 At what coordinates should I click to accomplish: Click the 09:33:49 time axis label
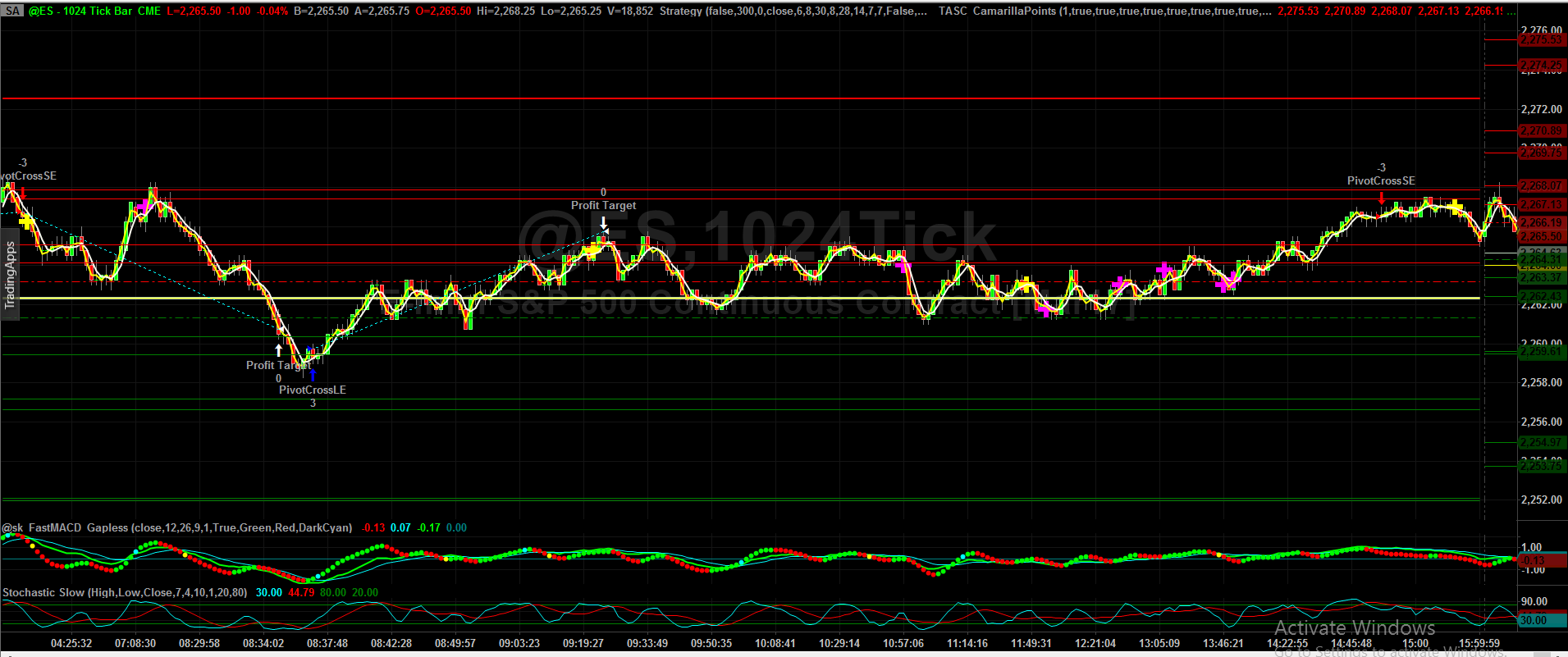[647, 643]
